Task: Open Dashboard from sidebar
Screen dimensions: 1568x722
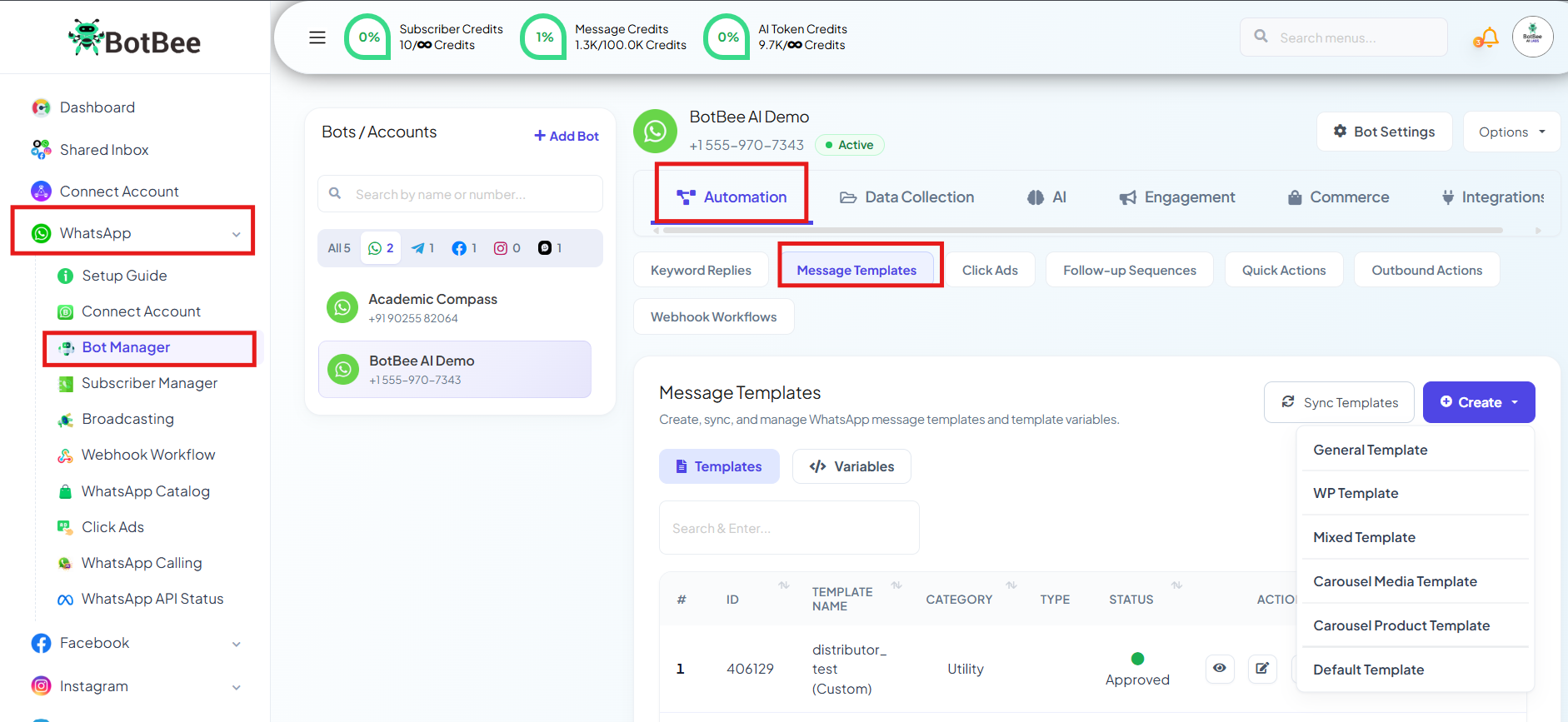Action: click(x=97, y=107)
